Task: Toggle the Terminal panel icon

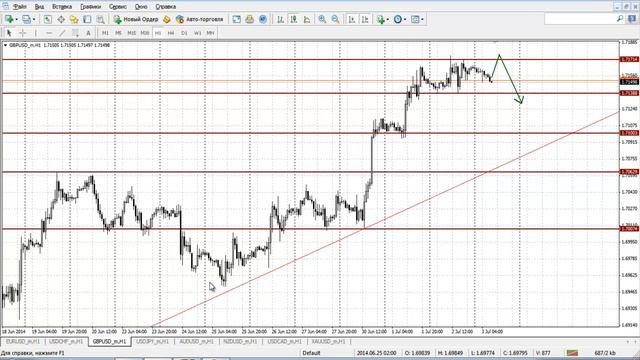Action: 87,19
